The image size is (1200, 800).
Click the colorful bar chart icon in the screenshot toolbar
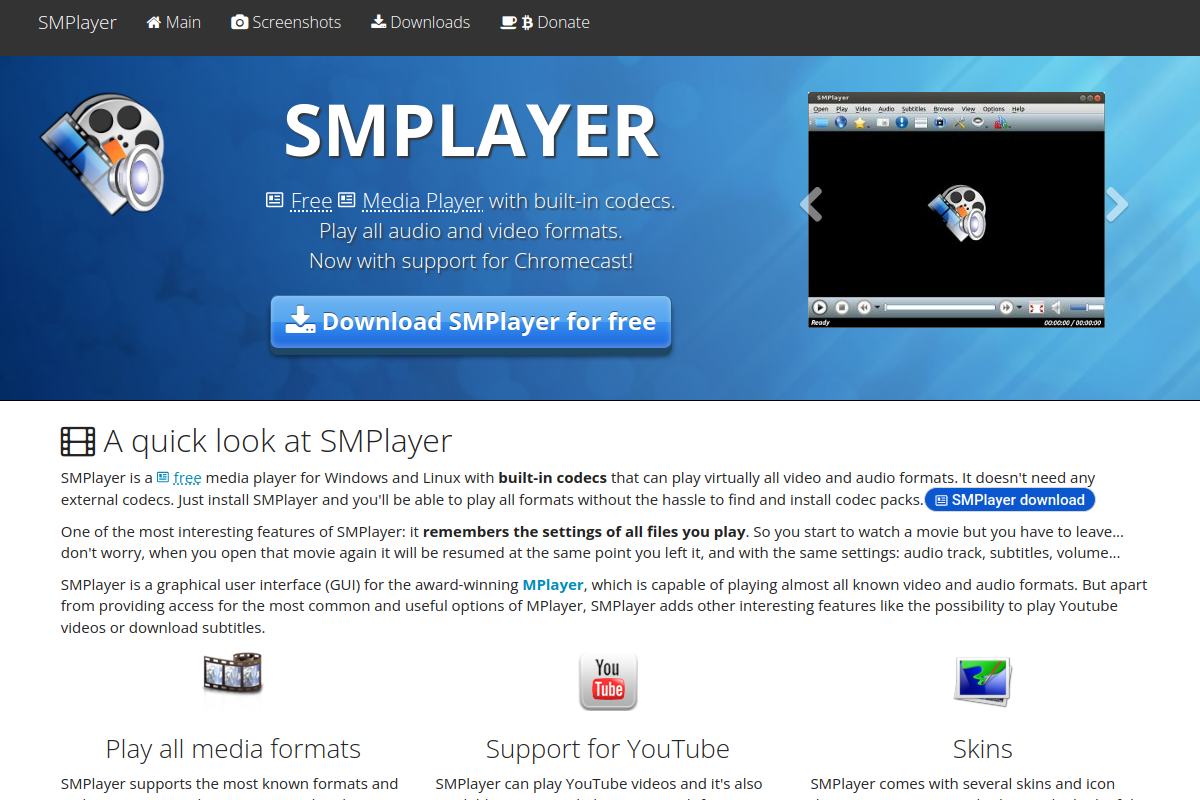1000,123
